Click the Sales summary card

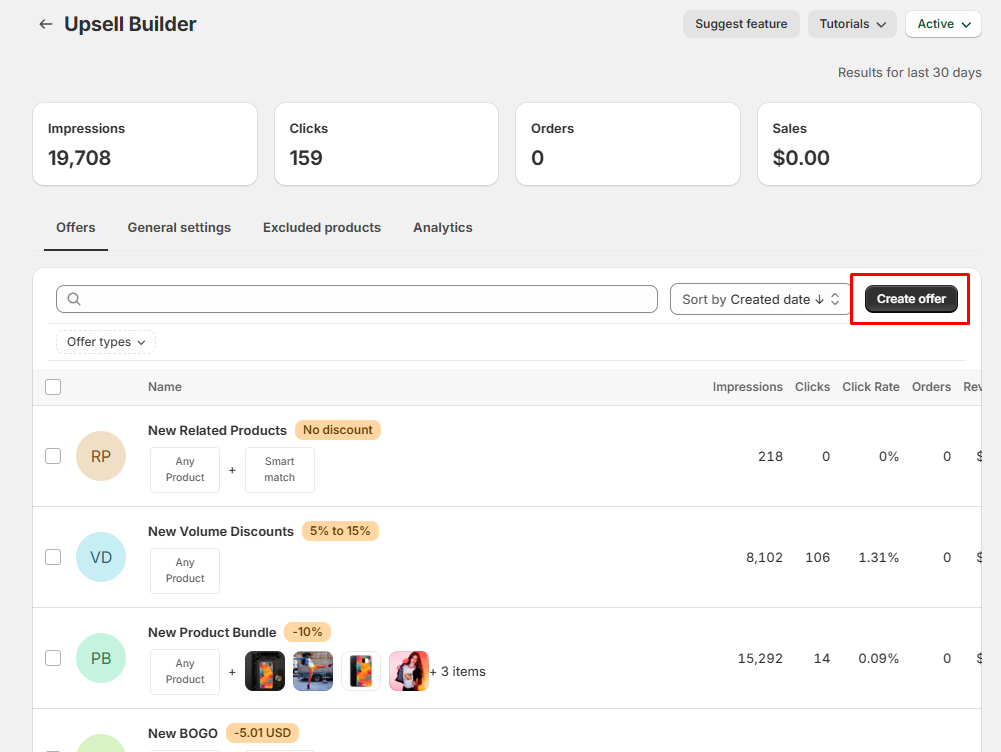click(x=869, y=144)
